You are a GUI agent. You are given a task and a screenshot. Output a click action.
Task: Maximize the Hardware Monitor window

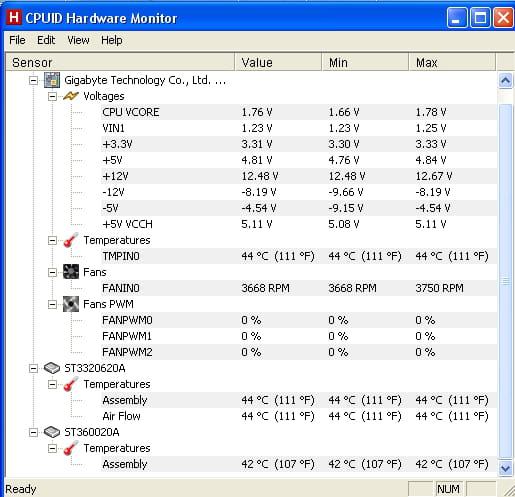[480, 18]
